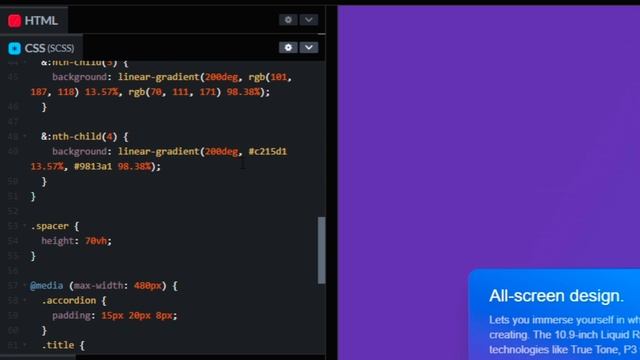The width and height of the screenshot is (640, 360).
Task: Click the 'All-screen design.' card heading
Action: pos(556,296)
